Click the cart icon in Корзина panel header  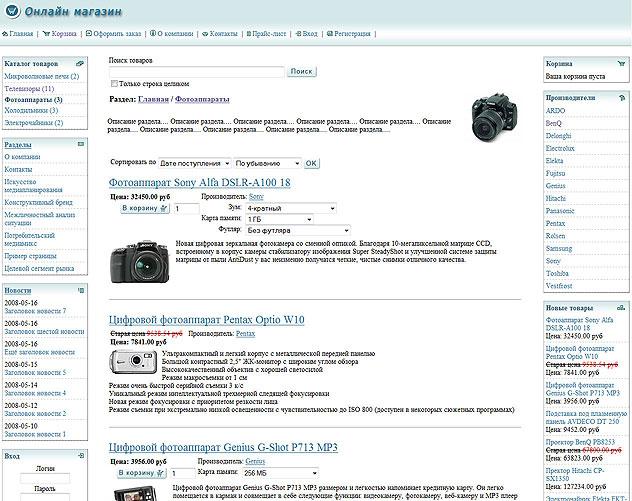coord(621,64)
